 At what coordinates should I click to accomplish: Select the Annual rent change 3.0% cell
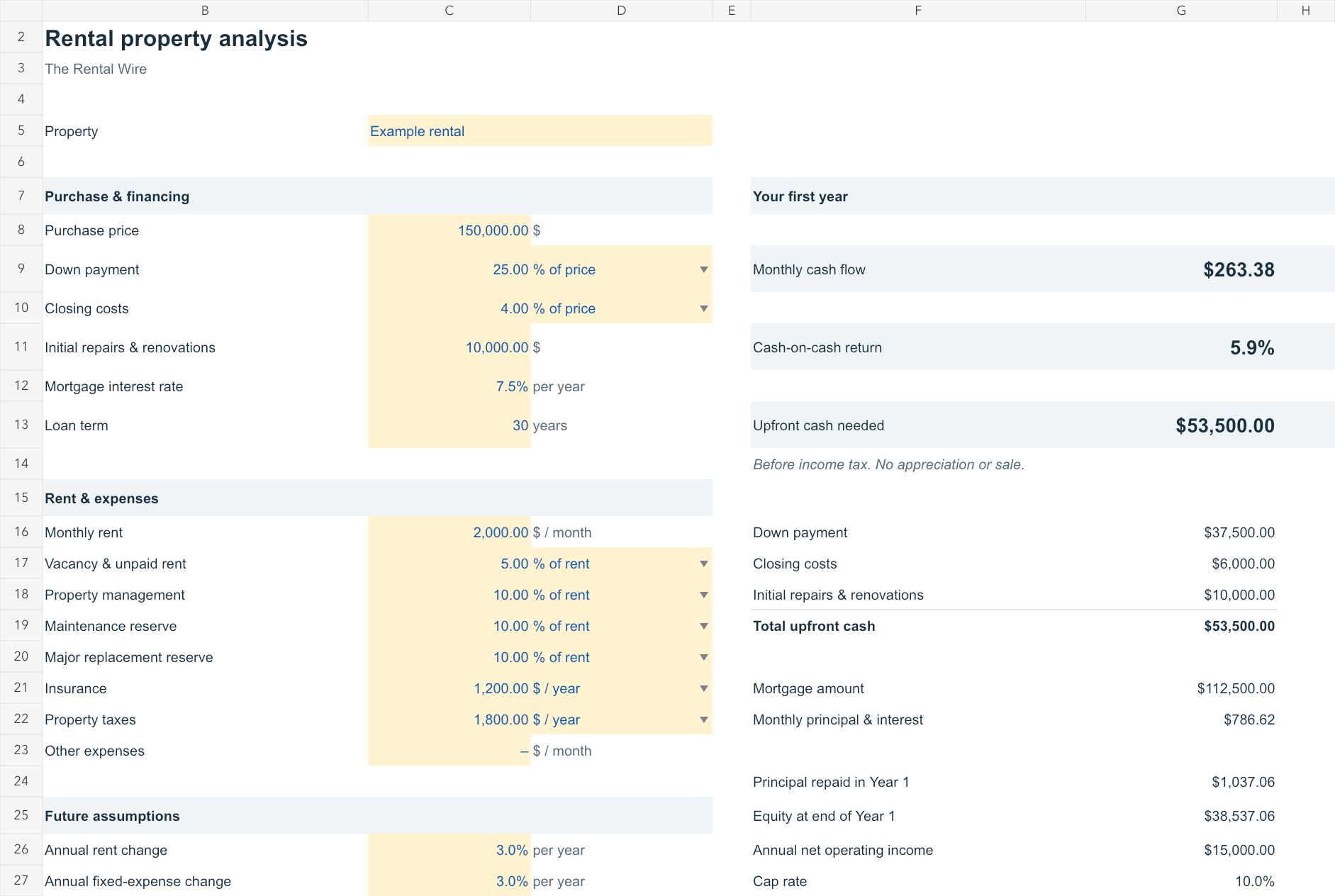point(449,850)
